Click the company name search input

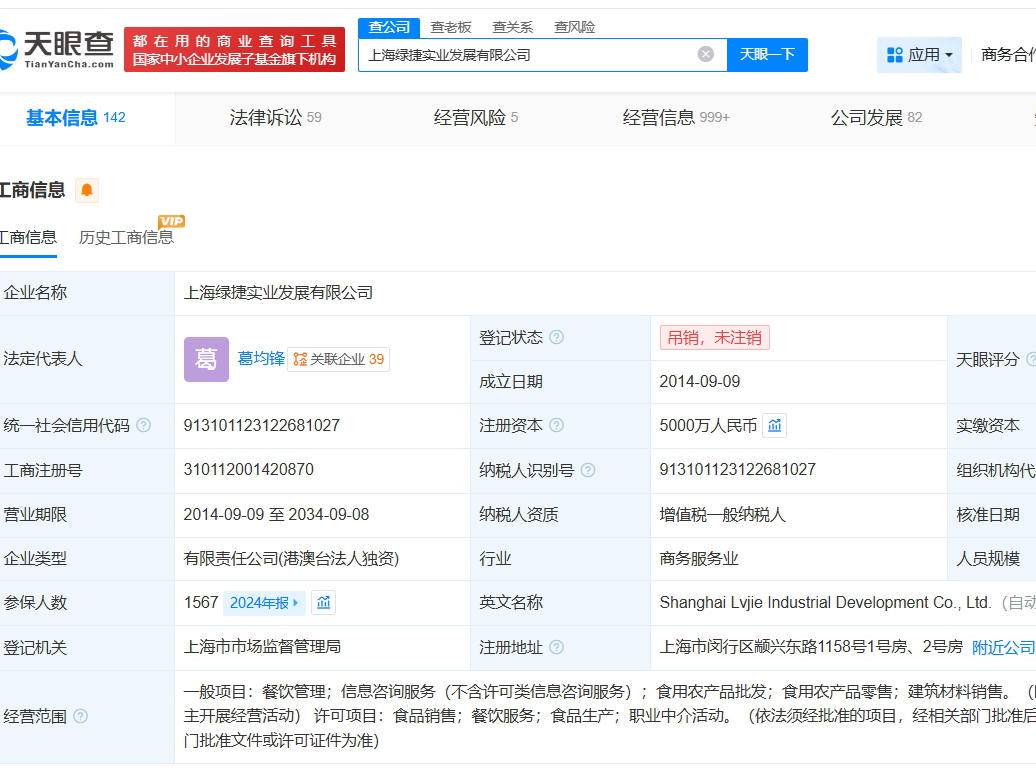point(530,55)
